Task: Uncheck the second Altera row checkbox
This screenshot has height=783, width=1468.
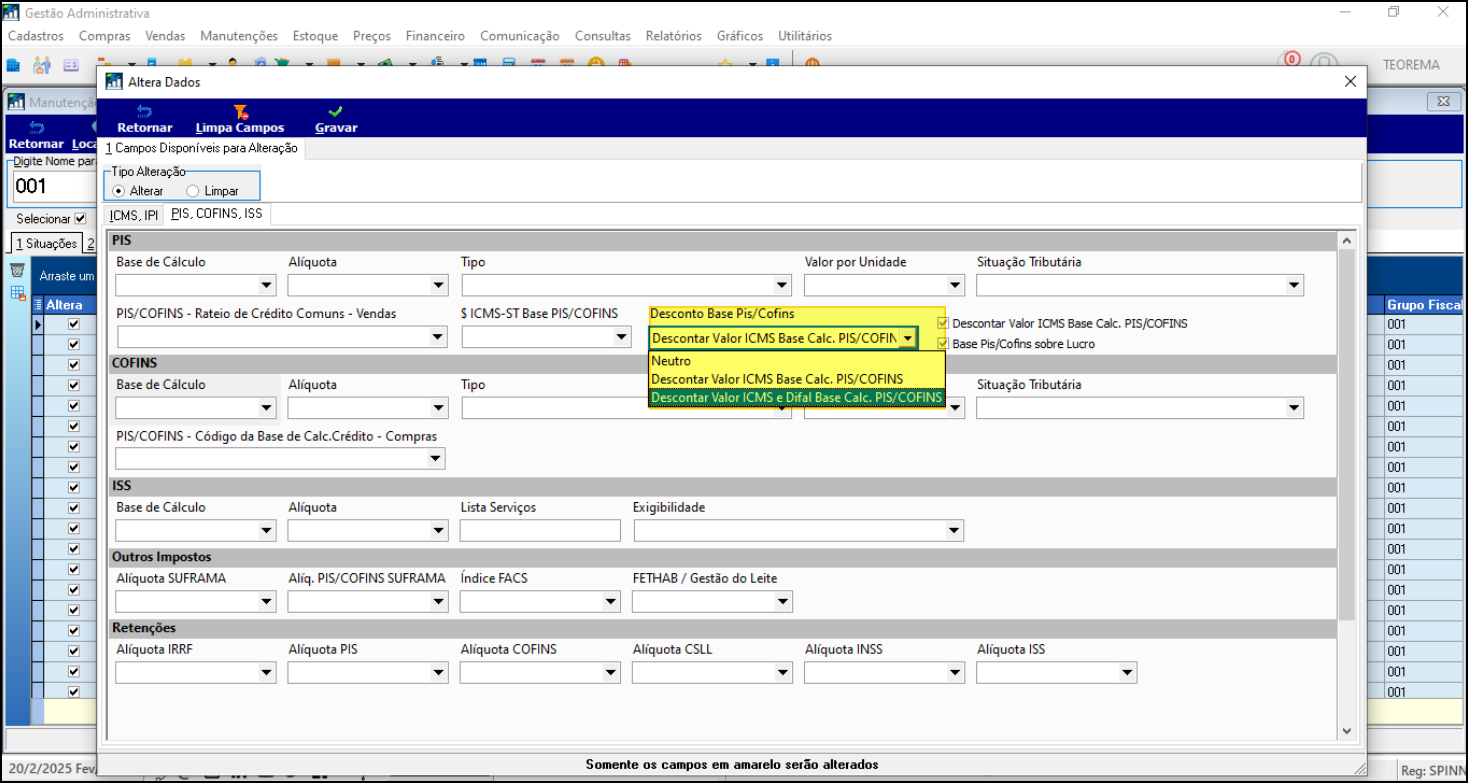Action: [73, 345]
